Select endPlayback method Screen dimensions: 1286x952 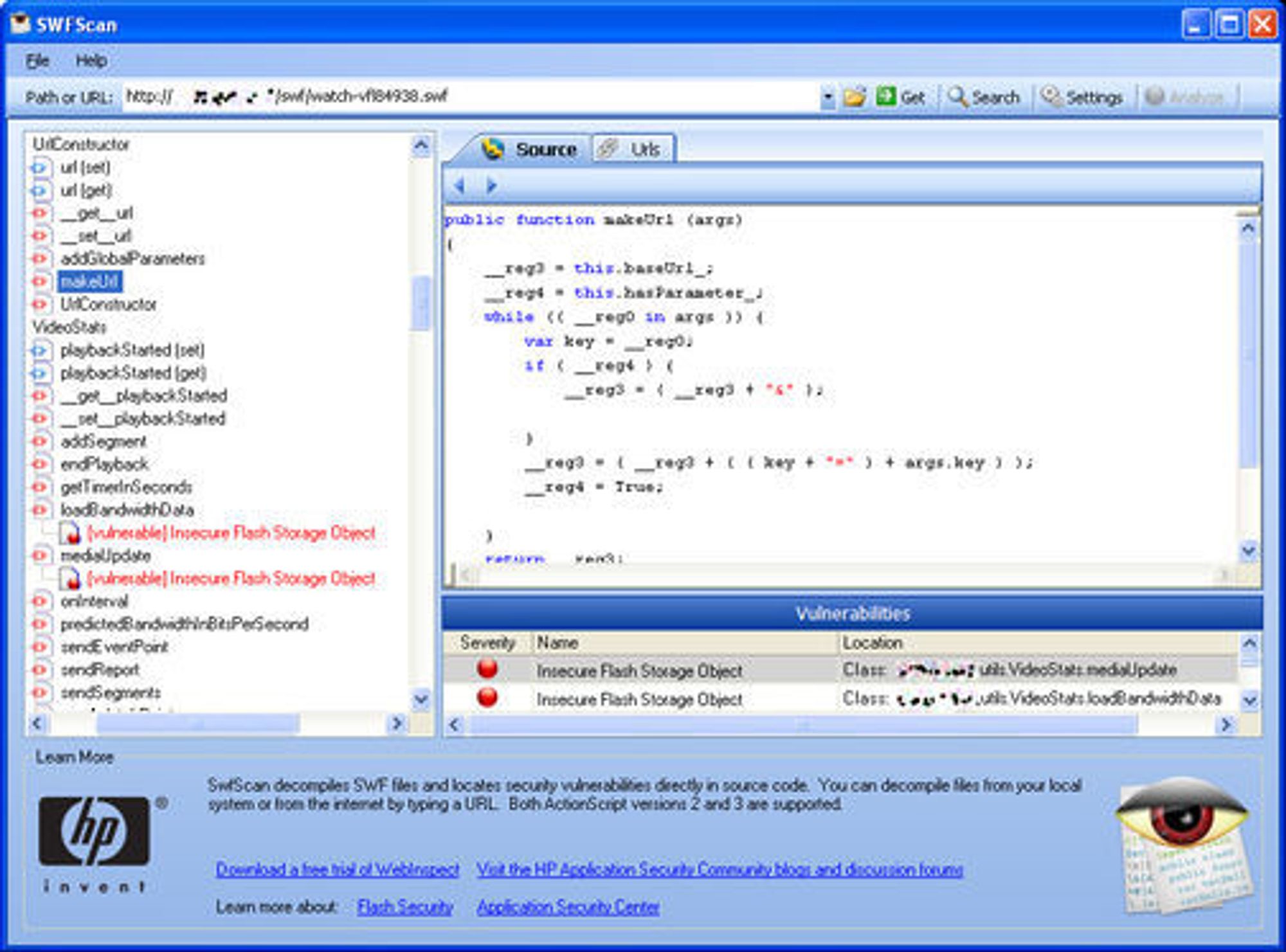coord(104,464)
